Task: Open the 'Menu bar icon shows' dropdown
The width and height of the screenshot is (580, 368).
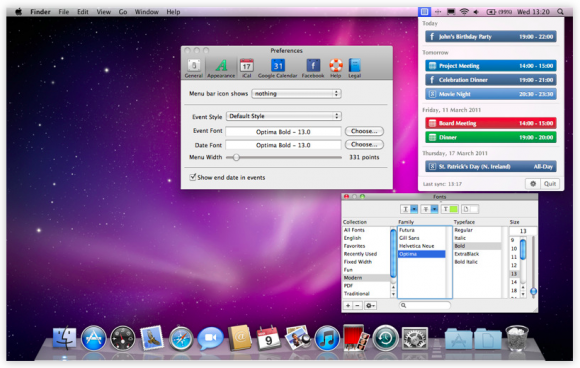Action: tap(296, 94)
